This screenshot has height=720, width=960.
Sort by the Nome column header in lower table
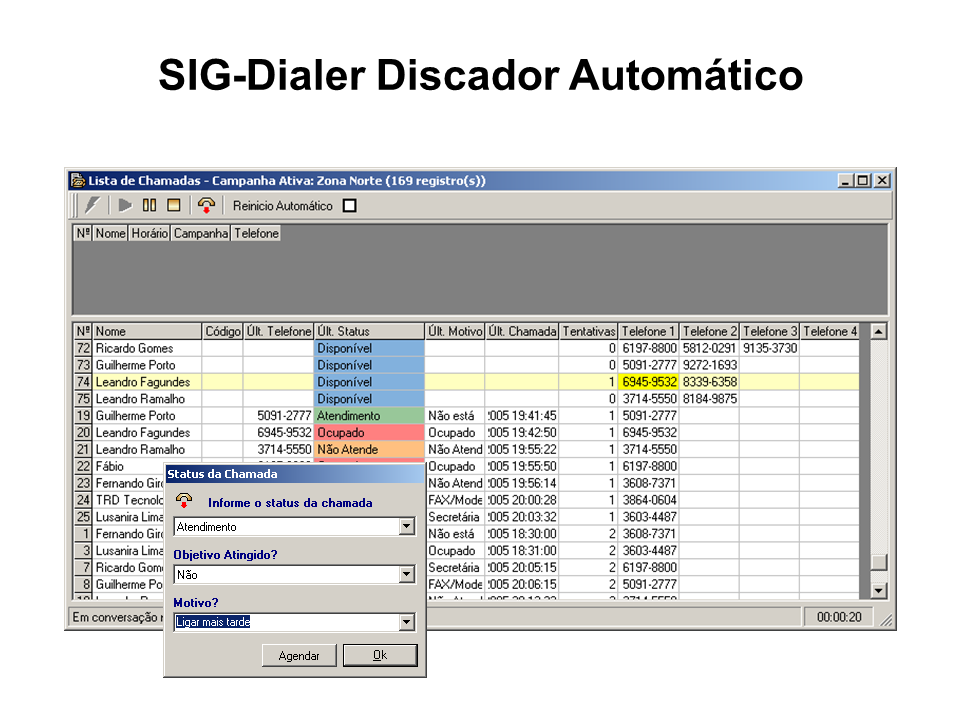click(146, 331)
